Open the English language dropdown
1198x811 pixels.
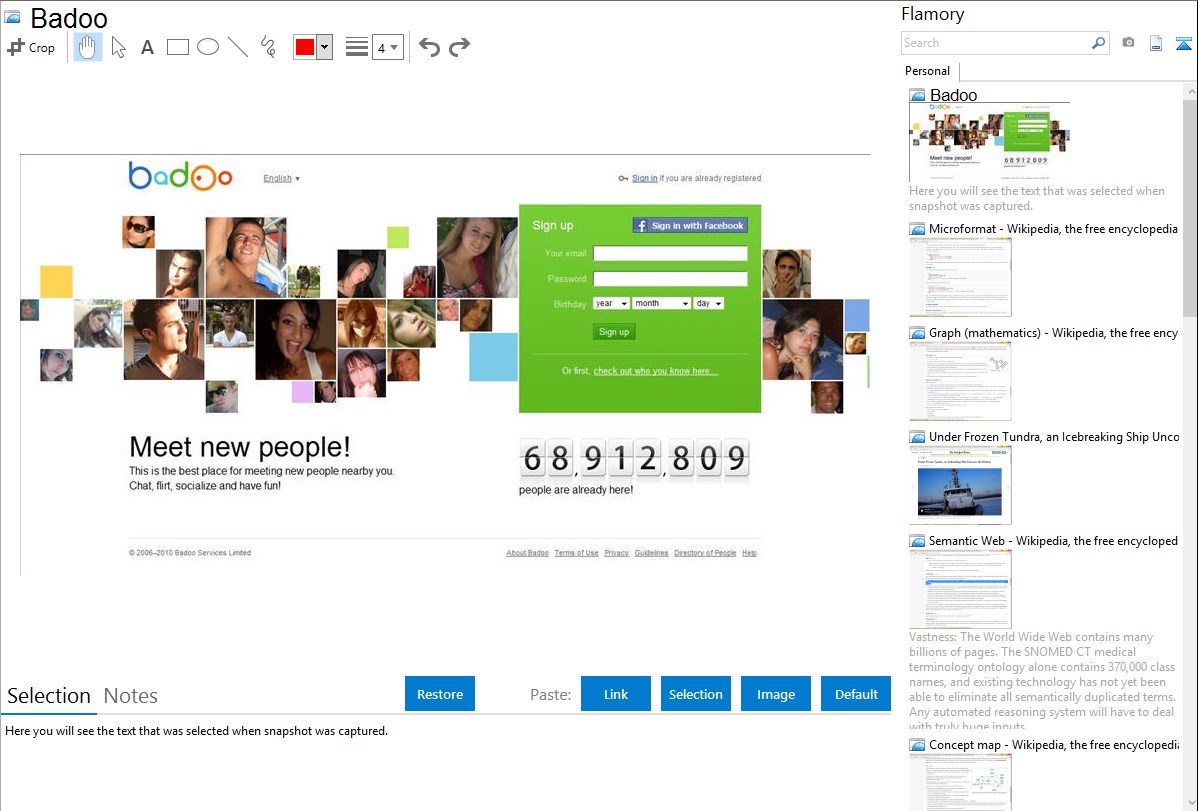281,178
